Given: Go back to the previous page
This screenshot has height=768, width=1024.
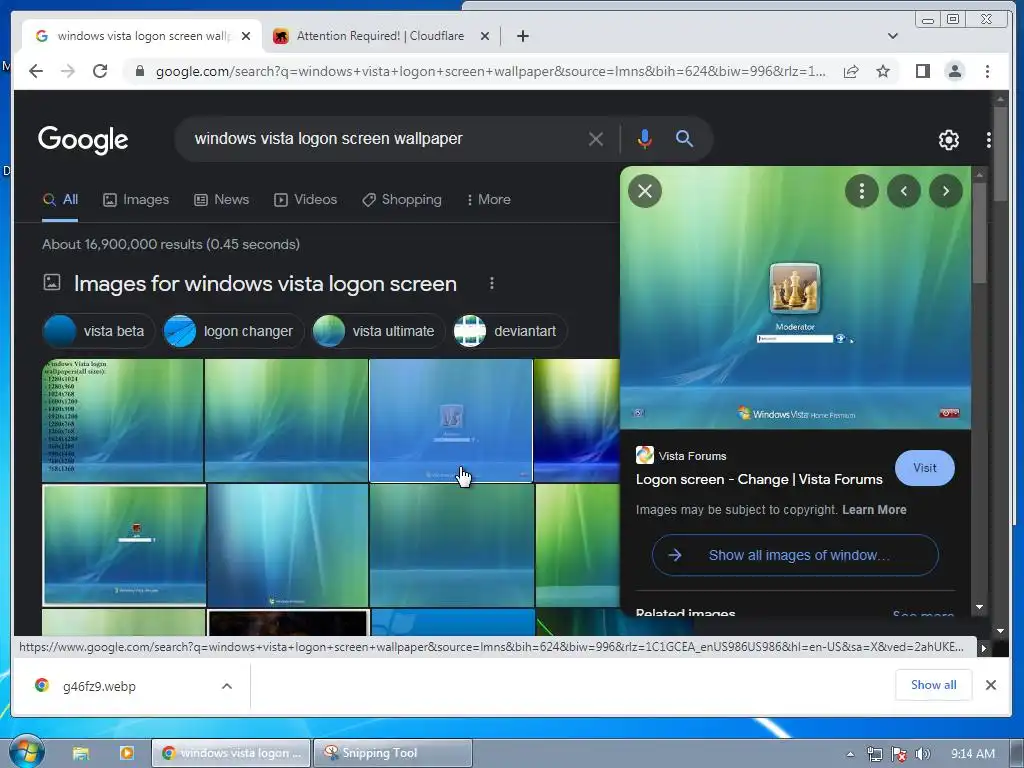Looking at the screenshot, I should coord(36,71).
